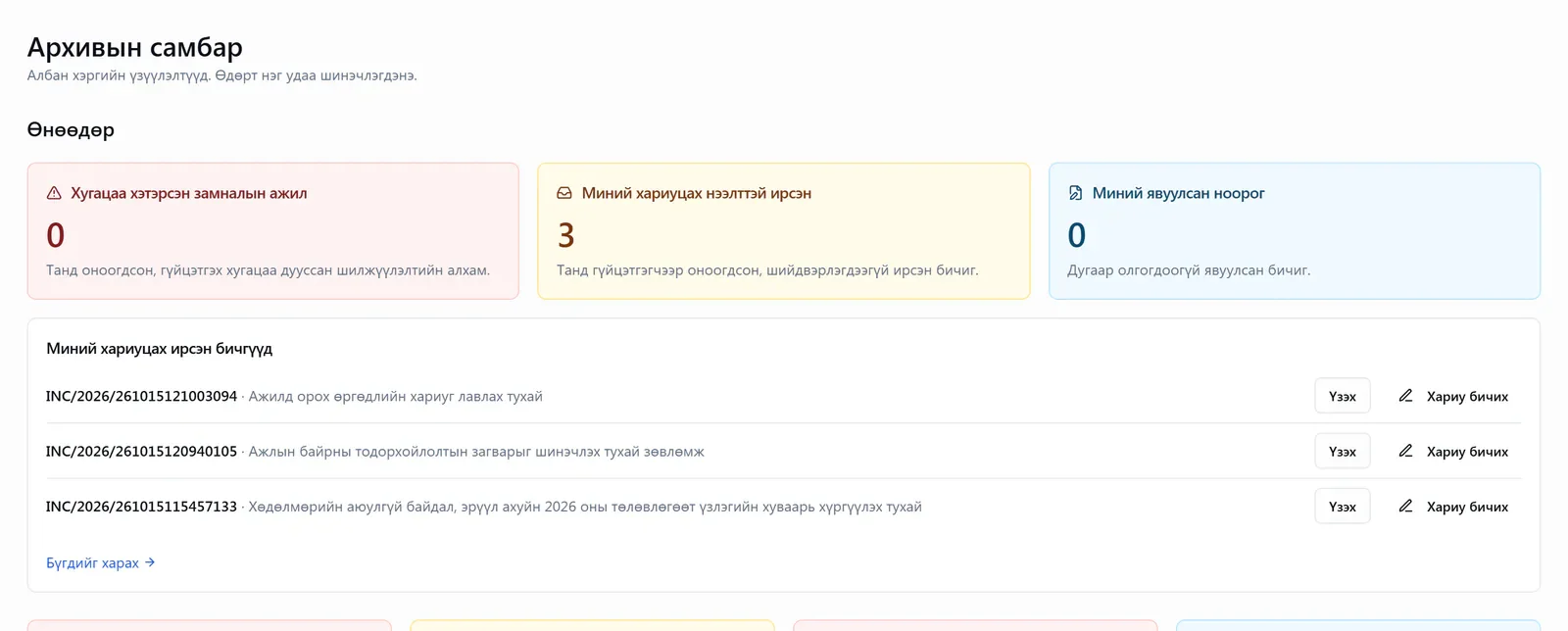The width and height of the screenshot is (1568, 631).
Task: Click subject Ажлын байрны тодорхойлолтын загварыг шинэчлэх
Action: coord(476,451)
